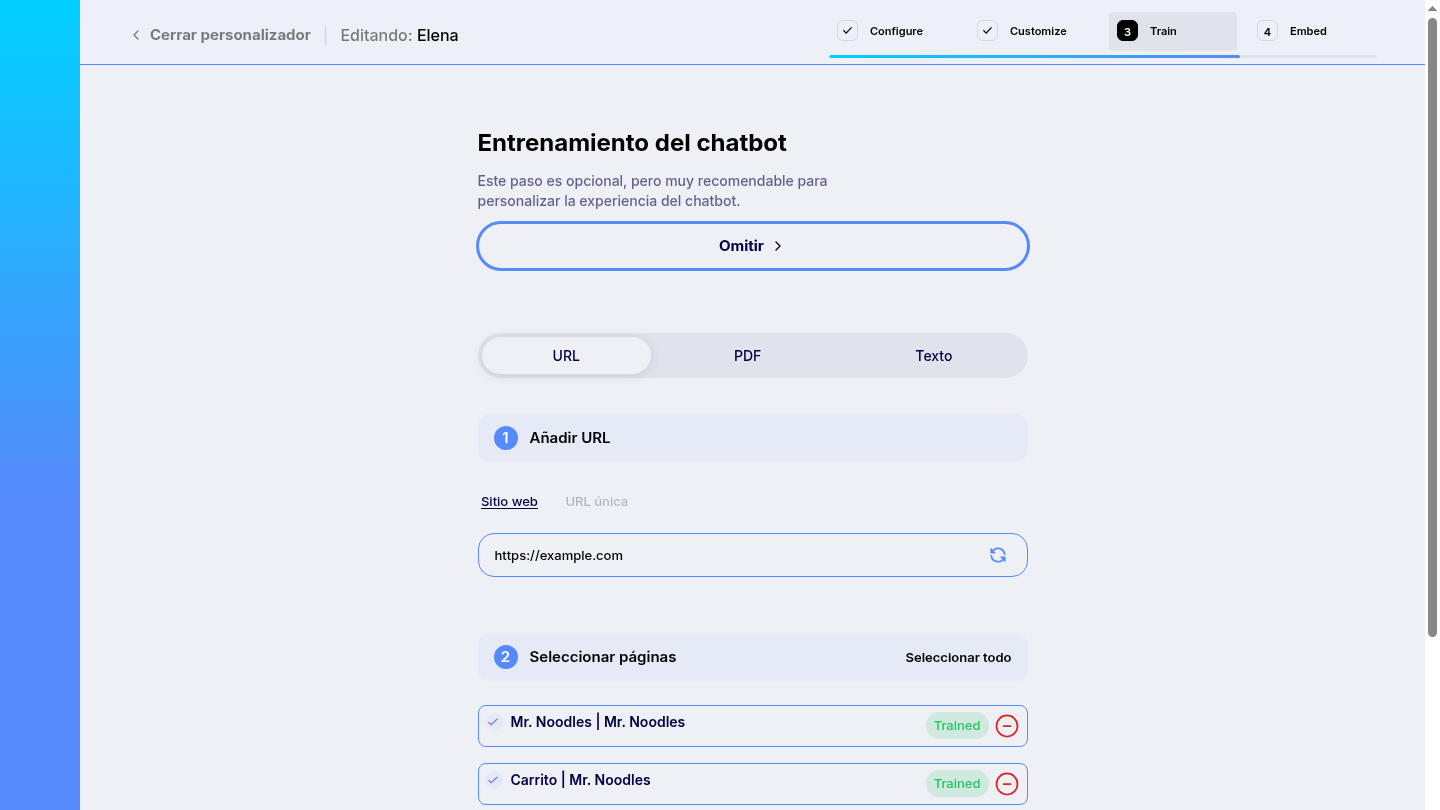Remove the Mr. Noodles | Mr. Noodles page
This screenshot has height=810, width=1440.
click(1007, 726)
